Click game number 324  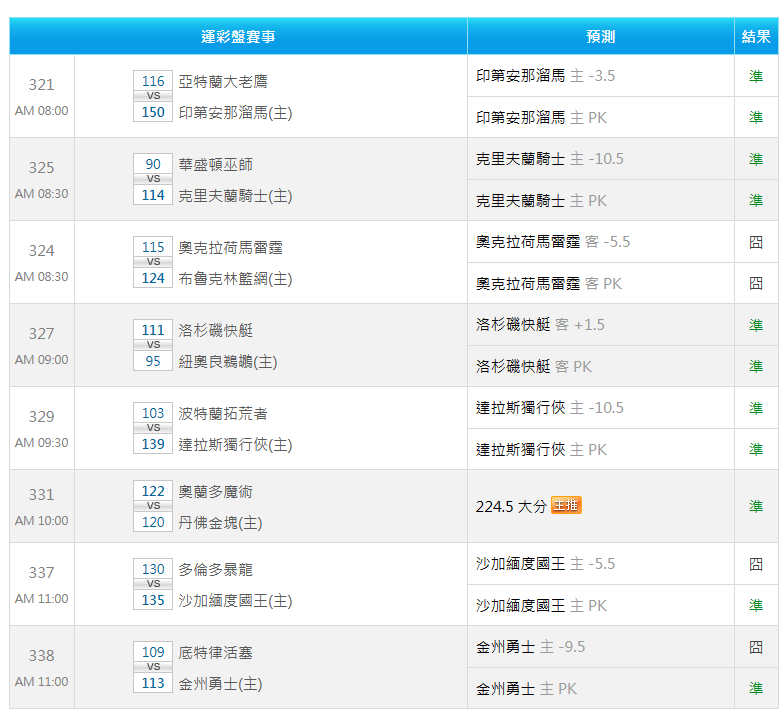pos(41,250)
